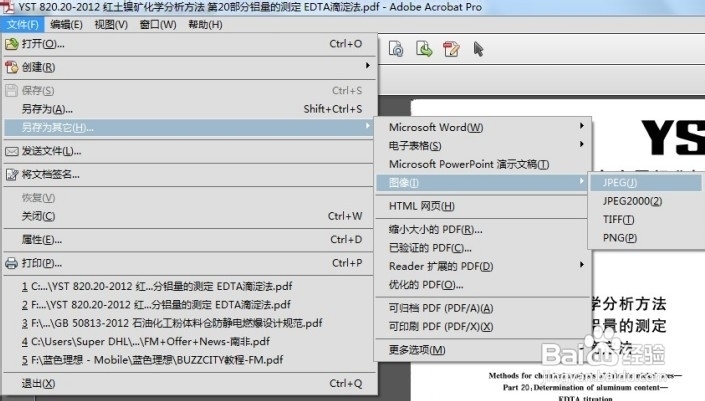Screen dimensions: 705x401
Task: Expand 另存为其它 submenu arrow
Action: pos(368,126)
